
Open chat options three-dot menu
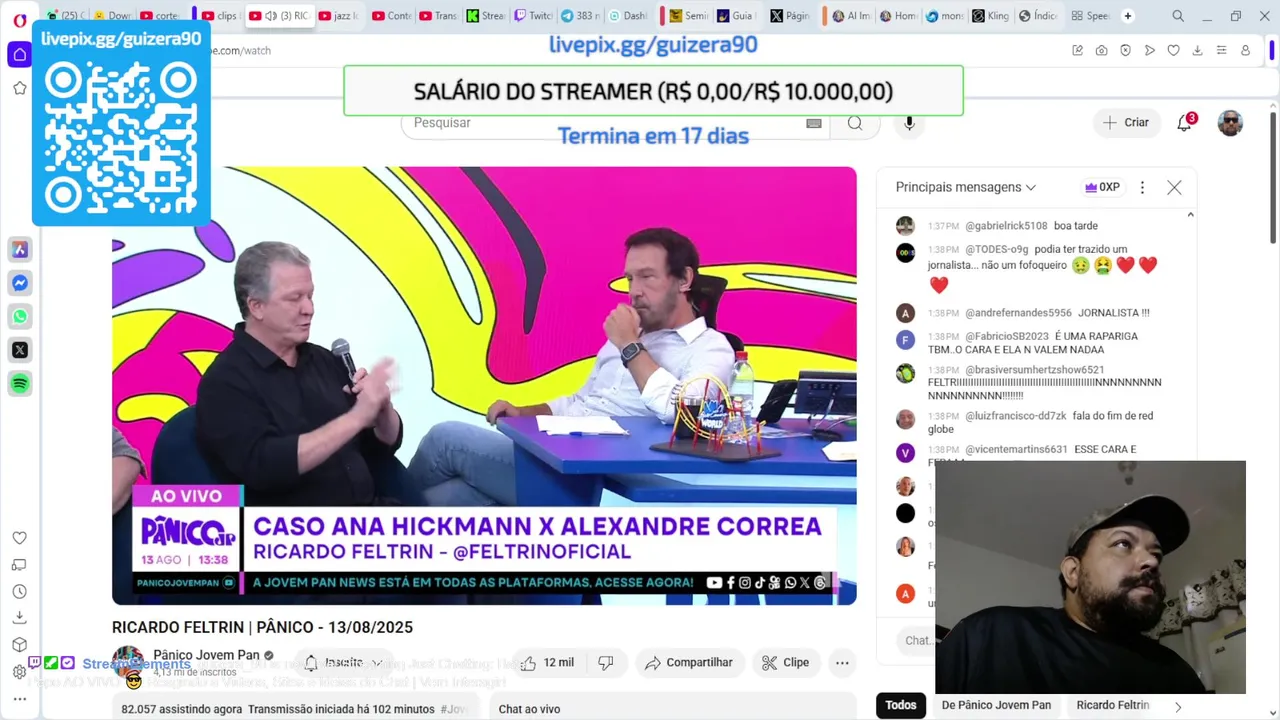(1142, 187)
